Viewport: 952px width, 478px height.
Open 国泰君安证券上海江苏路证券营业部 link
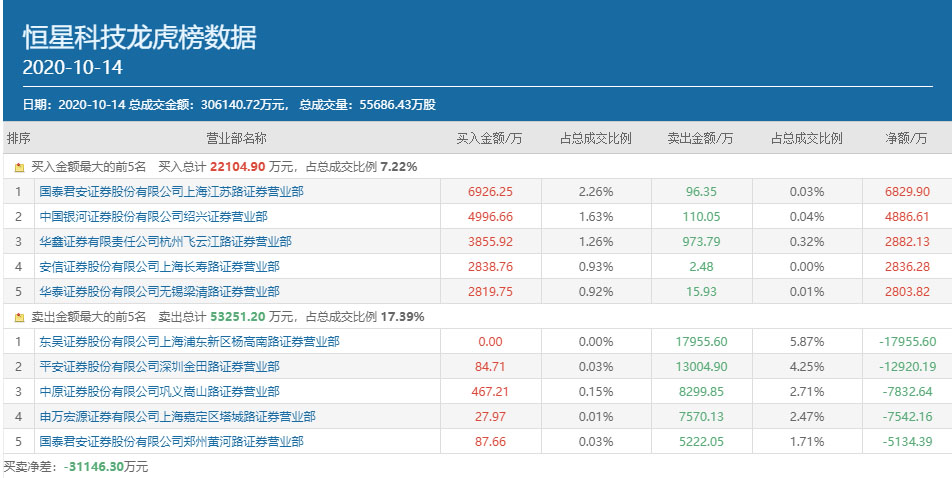pyautogui.click(x=171, y=192)
